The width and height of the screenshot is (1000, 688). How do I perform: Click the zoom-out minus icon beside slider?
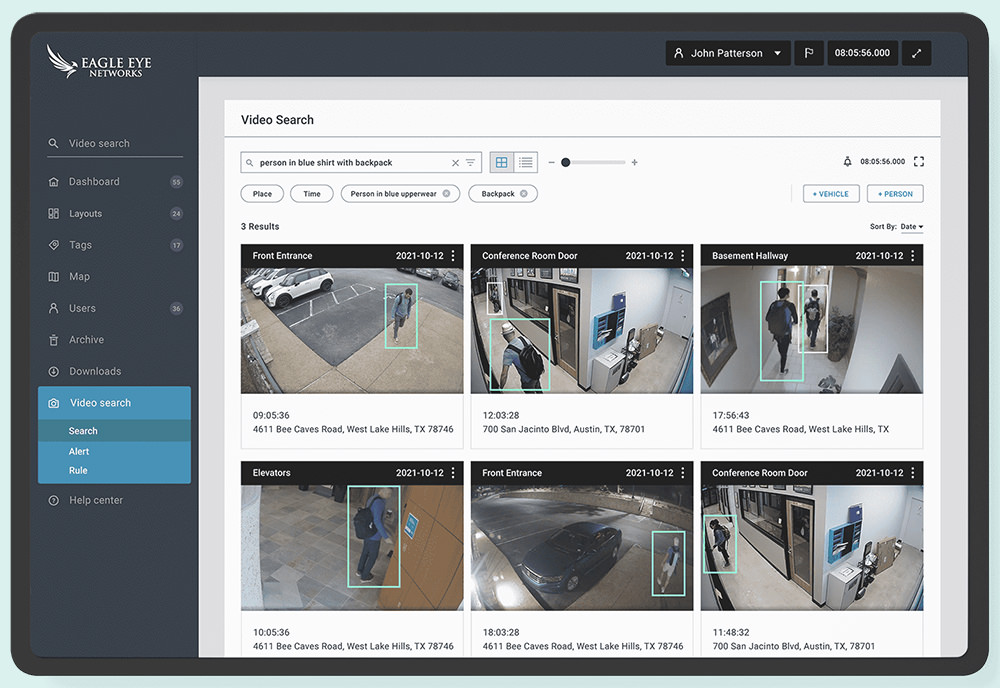551,162
